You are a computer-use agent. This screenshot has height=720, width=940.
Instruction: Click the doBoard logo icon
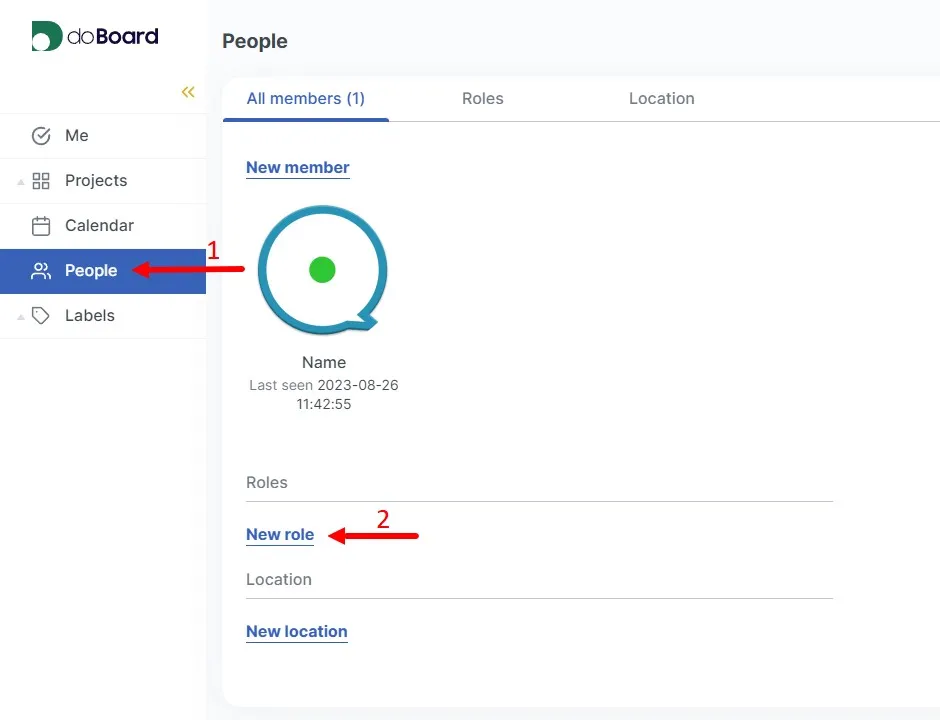pyautogui.click(x=47, y=36)
